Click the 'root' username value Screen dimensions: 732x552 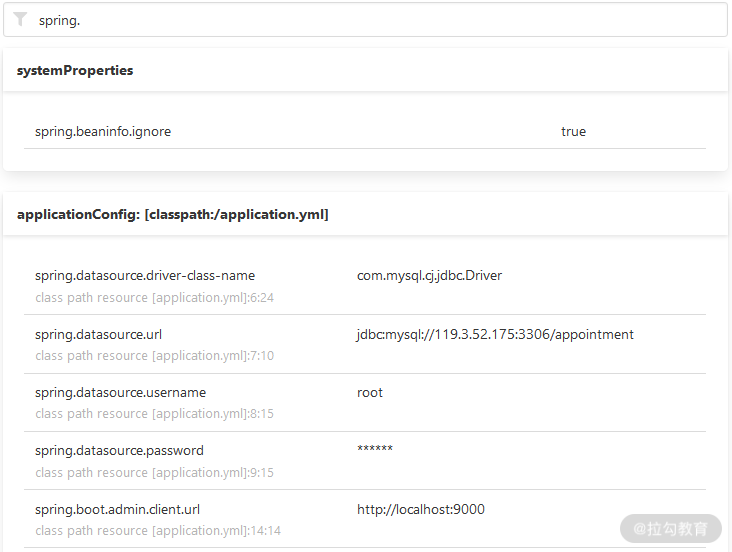point(370,392)
